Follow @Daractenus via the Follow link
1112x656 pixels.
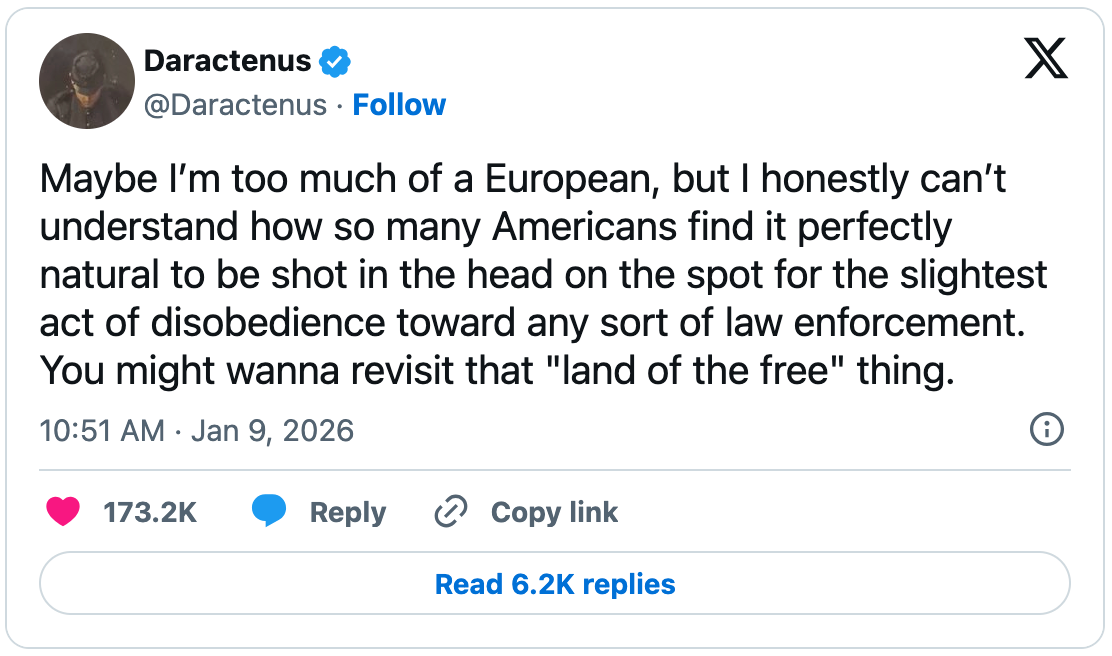(x=400, y=104)
